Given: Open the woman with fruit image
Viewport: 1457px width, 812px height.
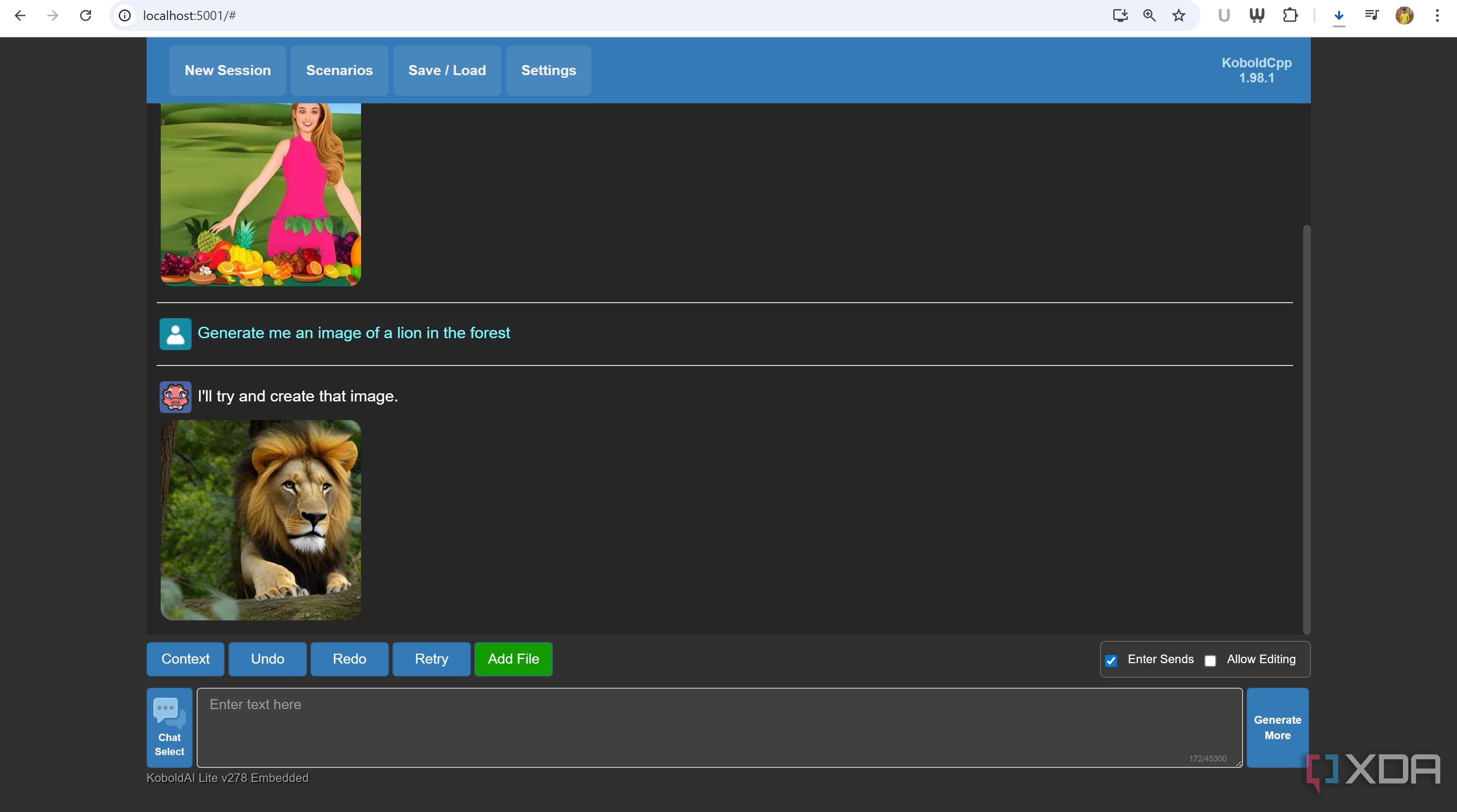Looking at the screenshot, I should click(261, 194).
